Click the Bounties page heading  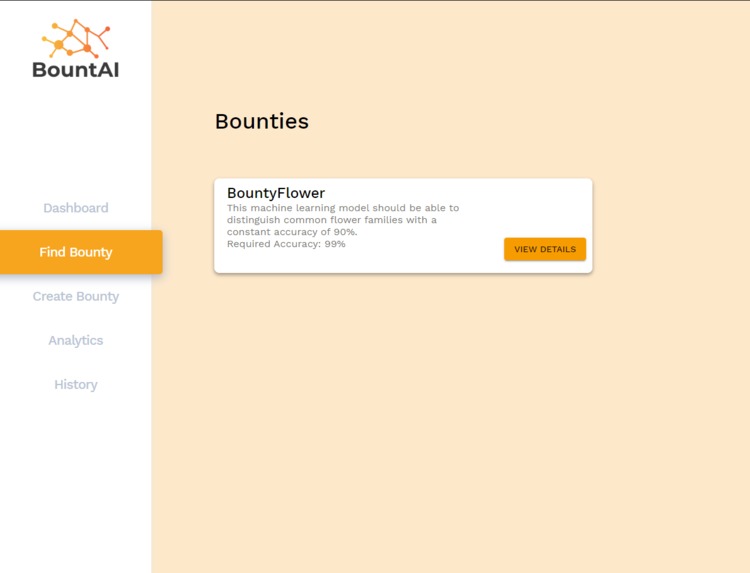pos(262,121)
